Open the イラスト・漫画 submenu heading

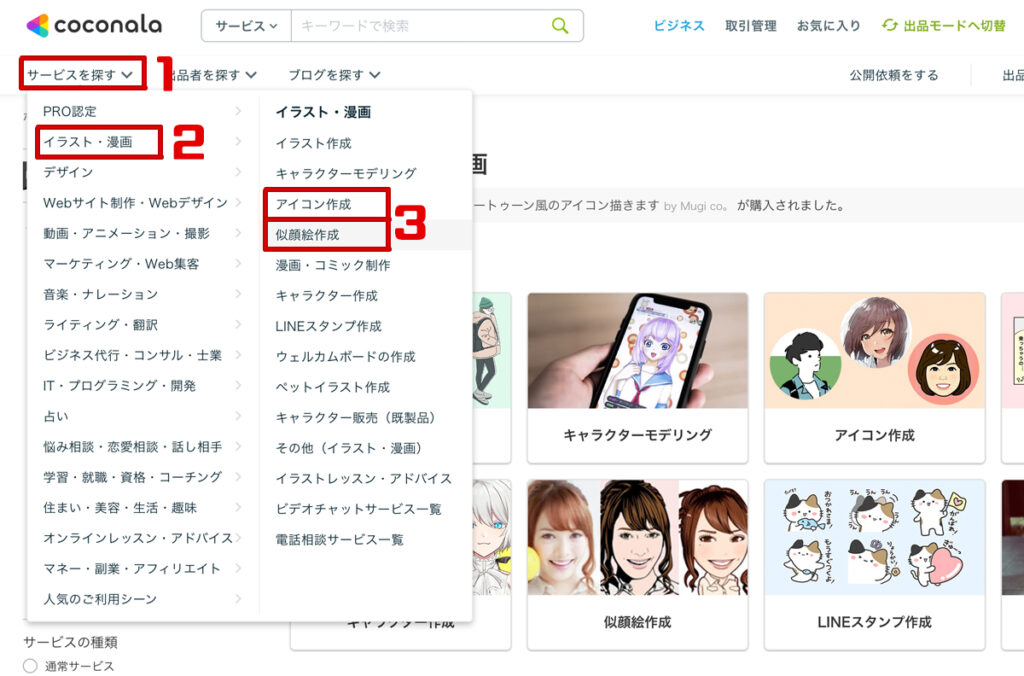[x=323, y=112]
